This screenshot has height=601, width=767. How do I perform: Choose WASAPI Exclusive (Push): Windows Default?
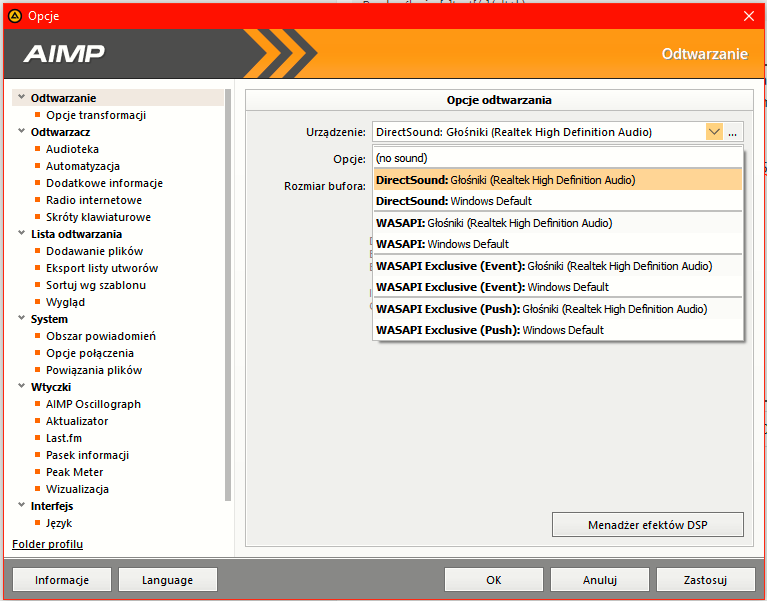click(558, 330)
